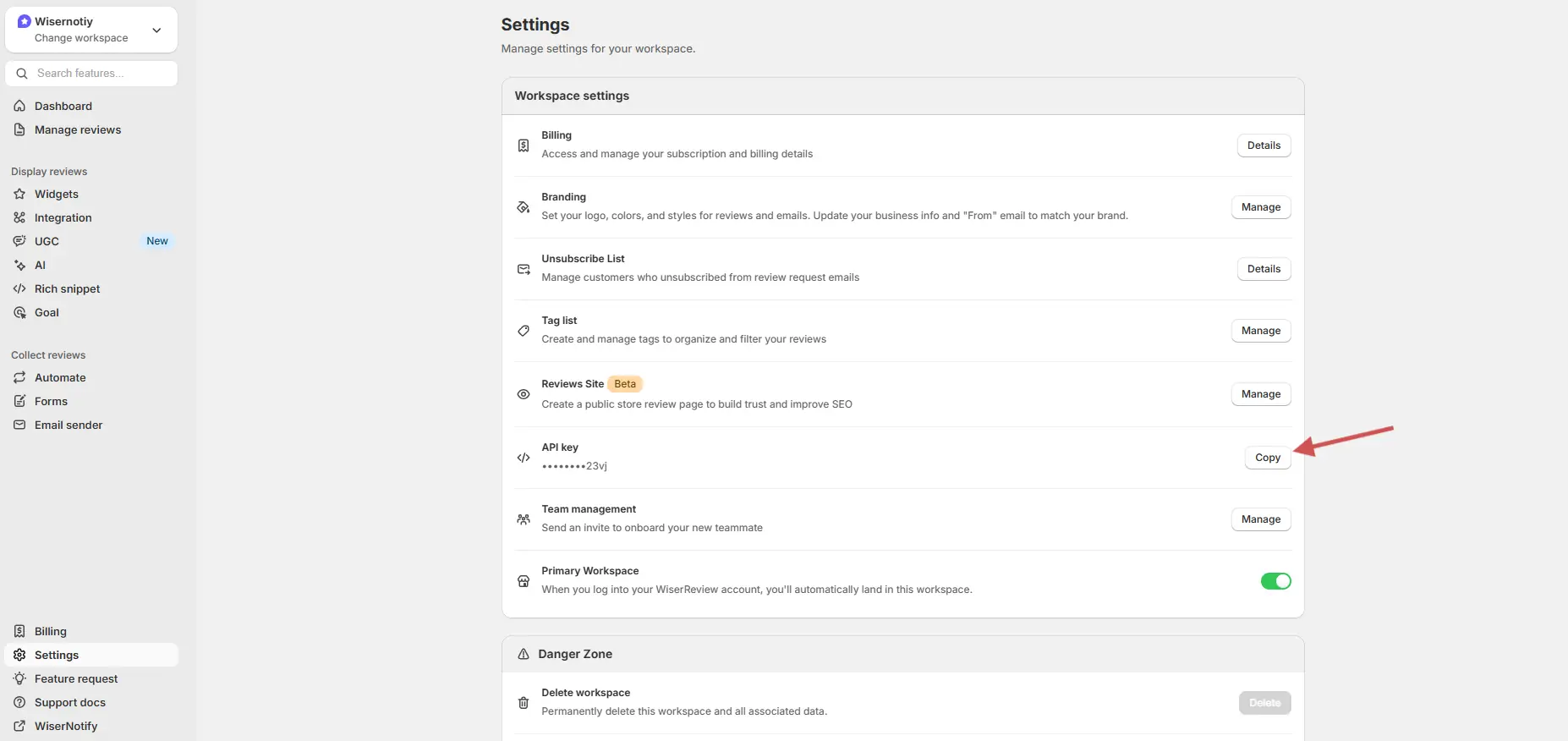Click the UGC chat icon
This screenshot has width=1568, height=741.
[x=19, y=241]
